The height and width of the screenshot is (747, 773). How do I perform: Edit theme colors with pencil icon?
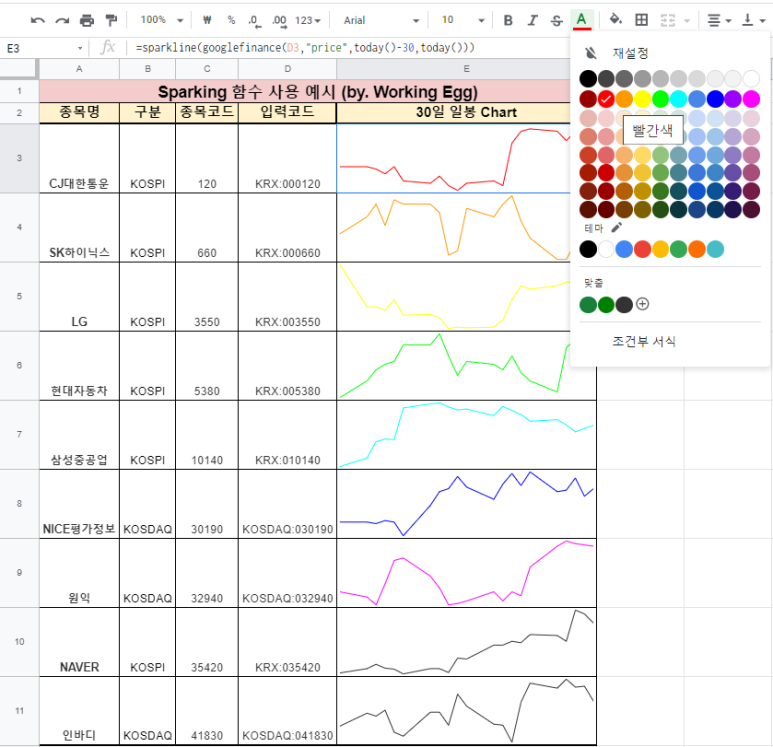(616, 227)
